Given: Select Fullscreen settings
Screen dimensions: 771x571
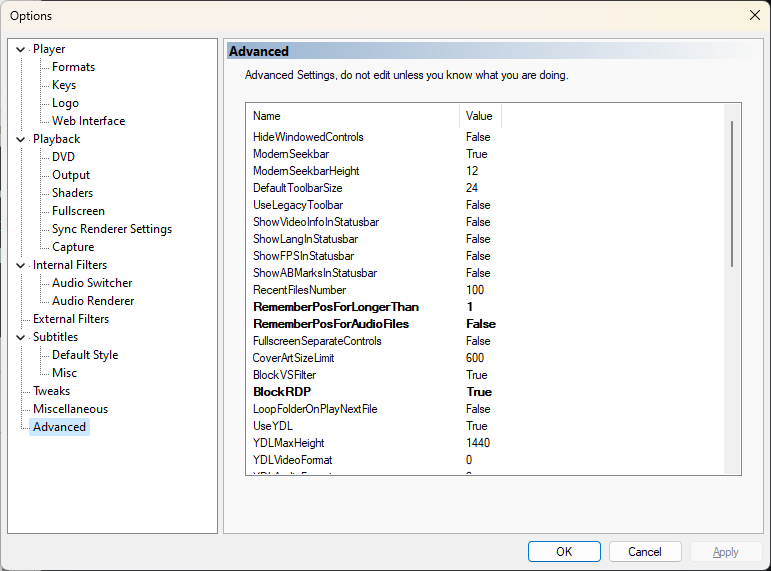Looking at the screenshot, I should coord(78,211).
